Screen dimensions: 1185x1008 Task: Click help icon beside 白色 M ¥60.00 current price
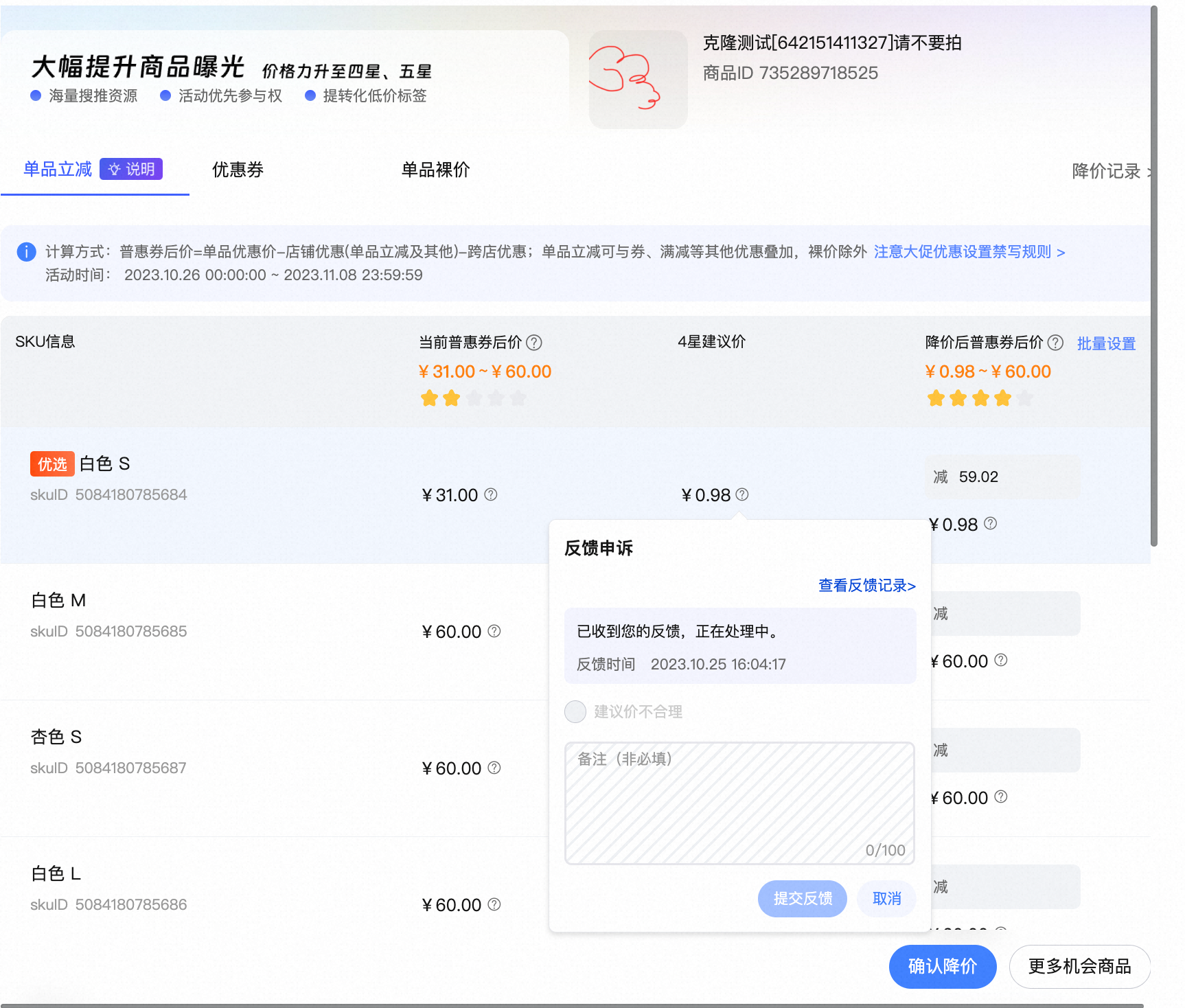pos(494,631)
